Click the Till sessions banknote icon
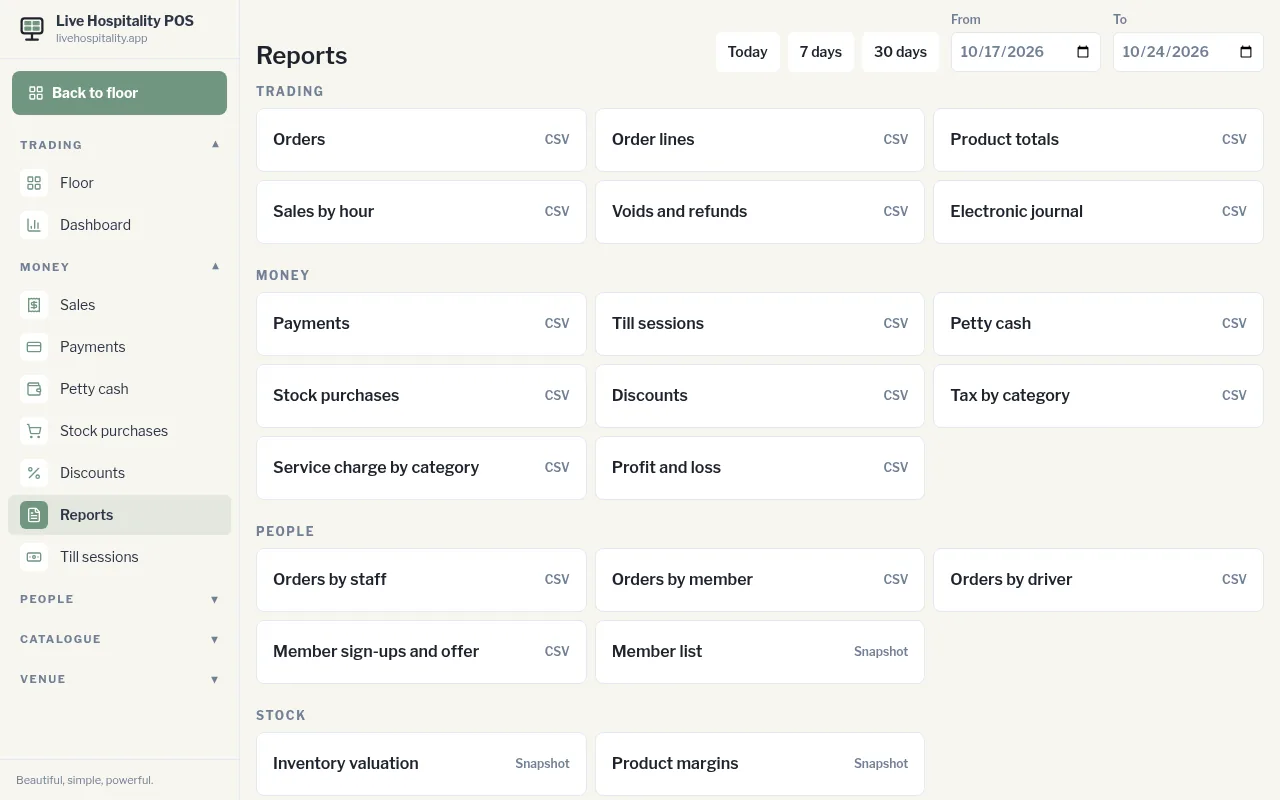 [34, 557]
